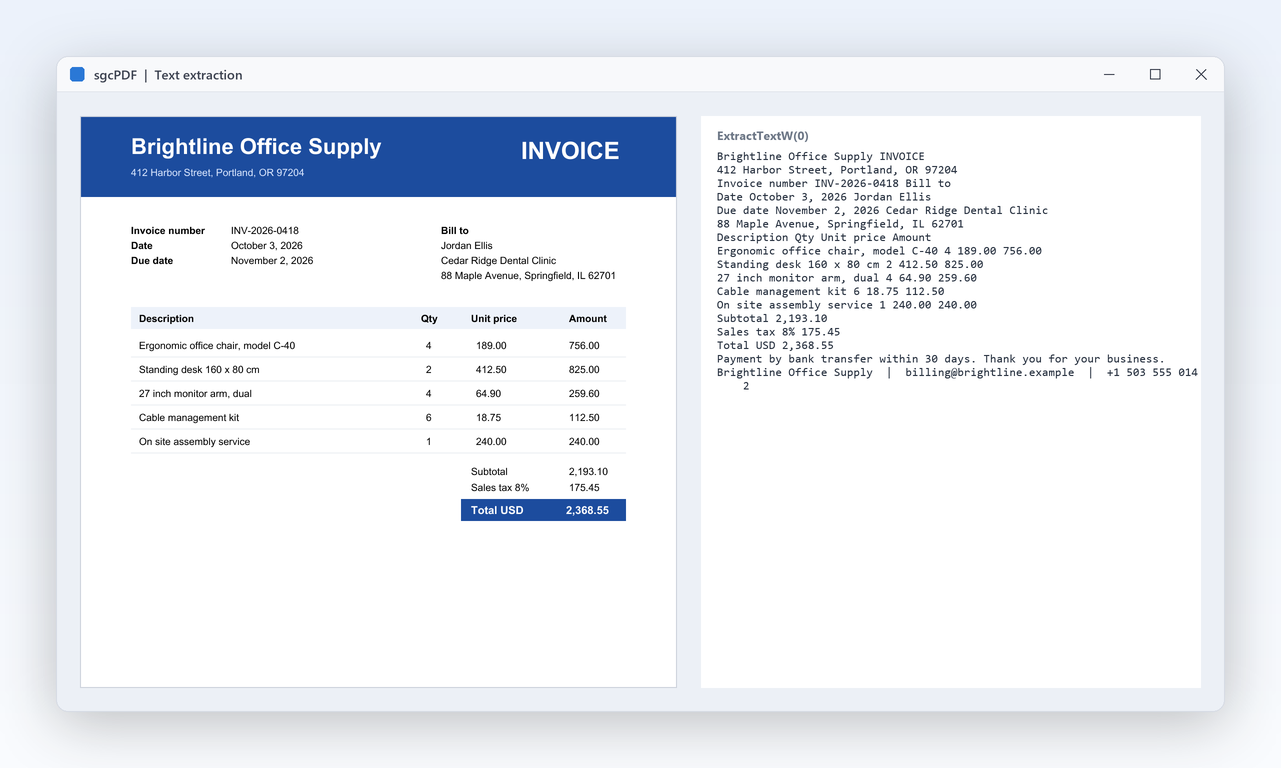Viewport: 1281px width, 768px height.
Task: Click the ExtractTextW(0) heading
Action: 763,136
